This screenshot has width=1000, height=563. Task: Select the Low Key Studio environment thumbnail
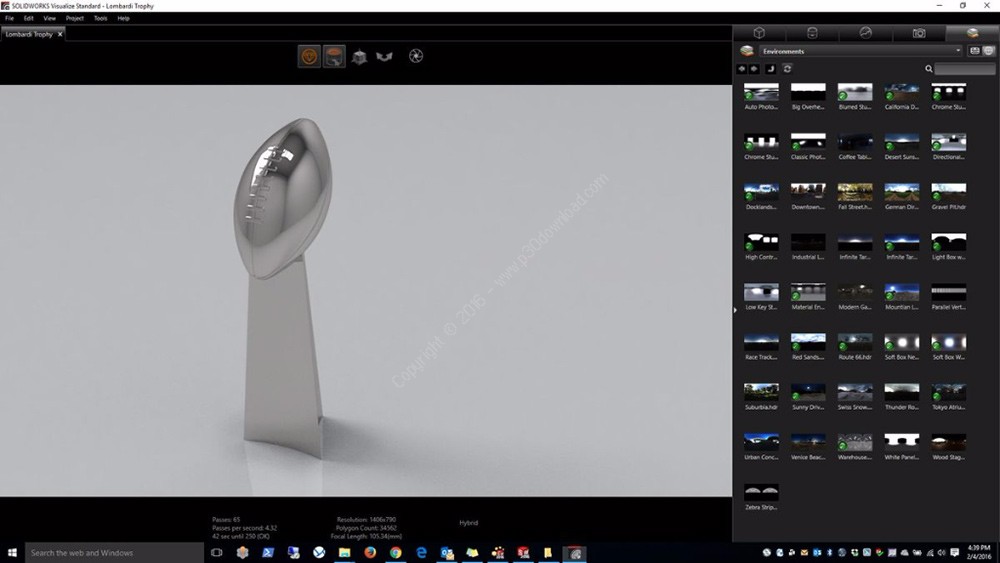tap(761, 292)
